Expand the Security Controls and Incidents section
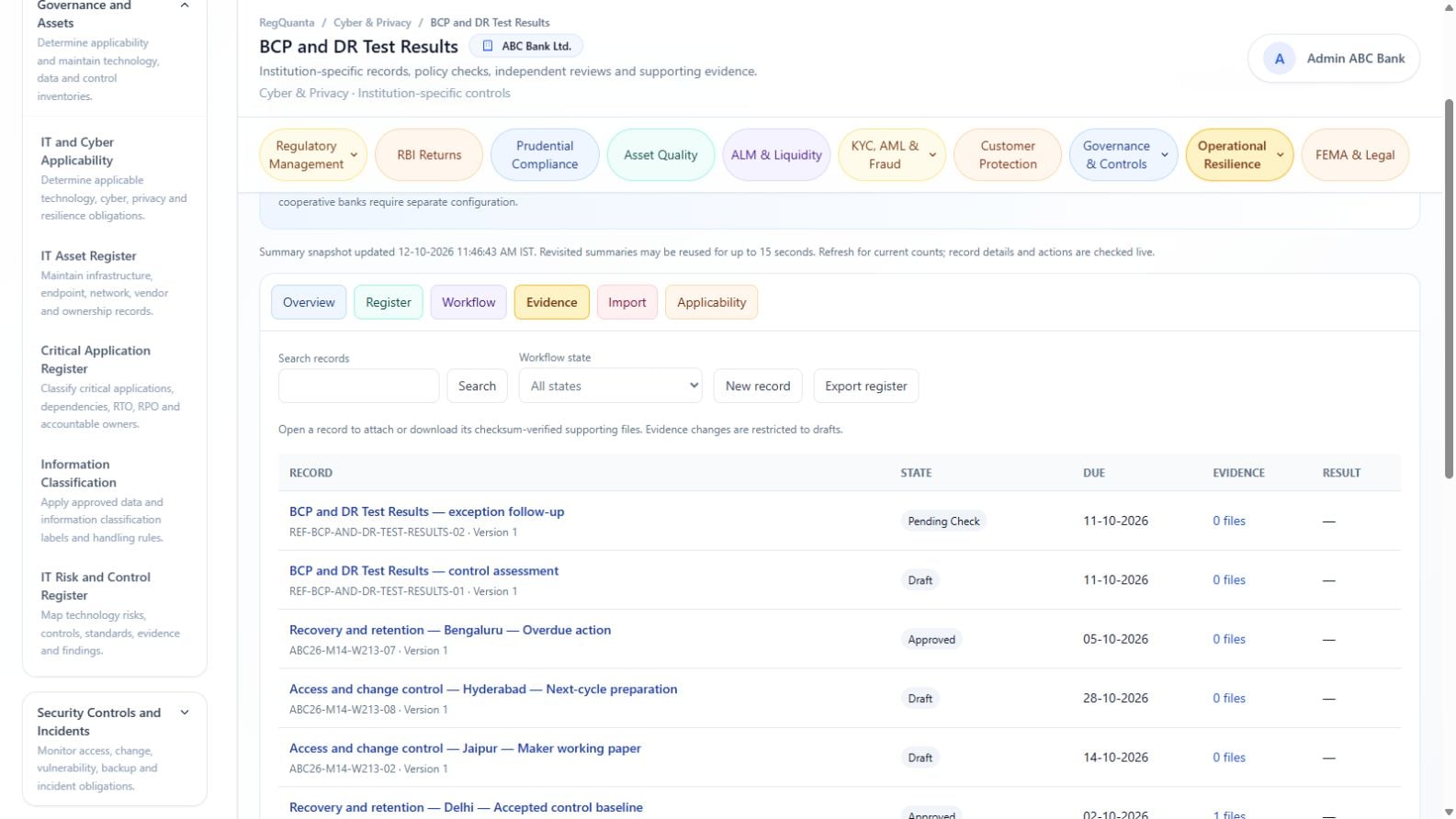 coord(185,712)
